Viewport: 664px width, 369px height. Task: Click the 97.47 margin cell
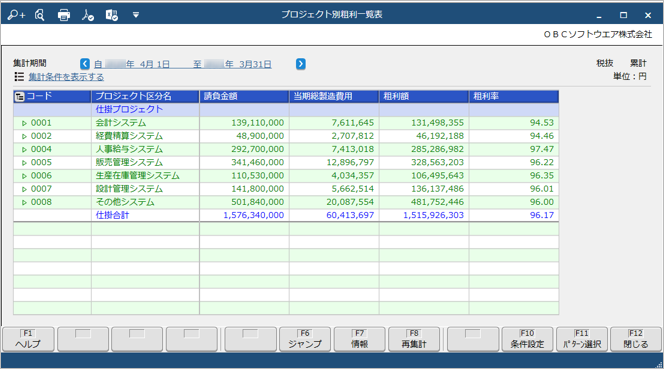tap(514, 149)
